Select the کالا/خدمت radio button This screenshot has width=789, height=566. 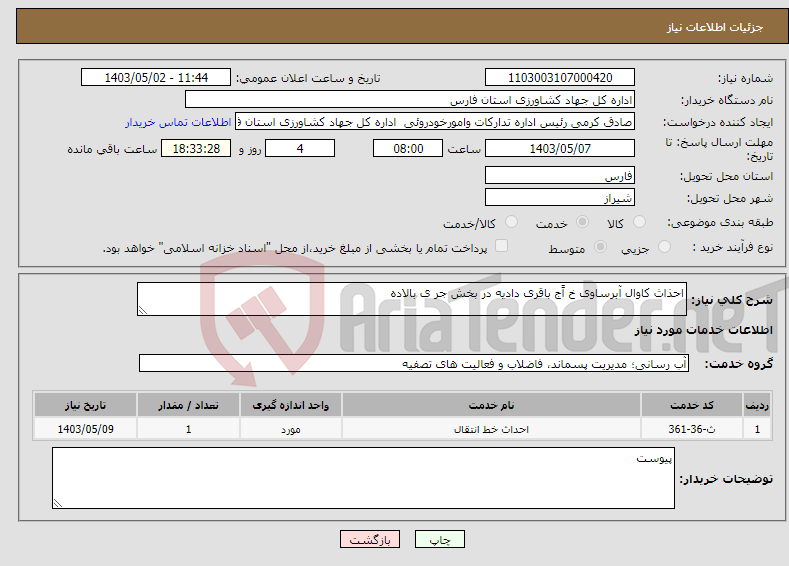tap(511, 222)
